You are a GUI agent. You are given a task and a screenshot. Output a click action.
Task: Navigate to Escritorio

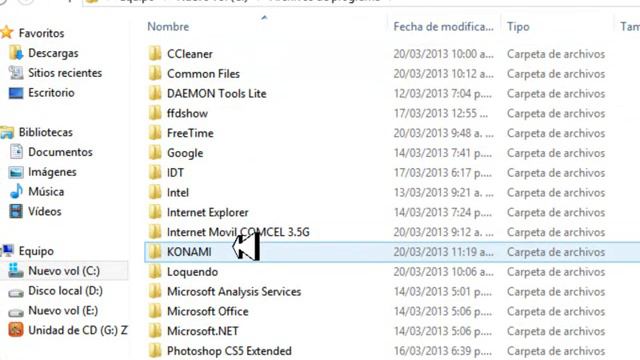51,93
